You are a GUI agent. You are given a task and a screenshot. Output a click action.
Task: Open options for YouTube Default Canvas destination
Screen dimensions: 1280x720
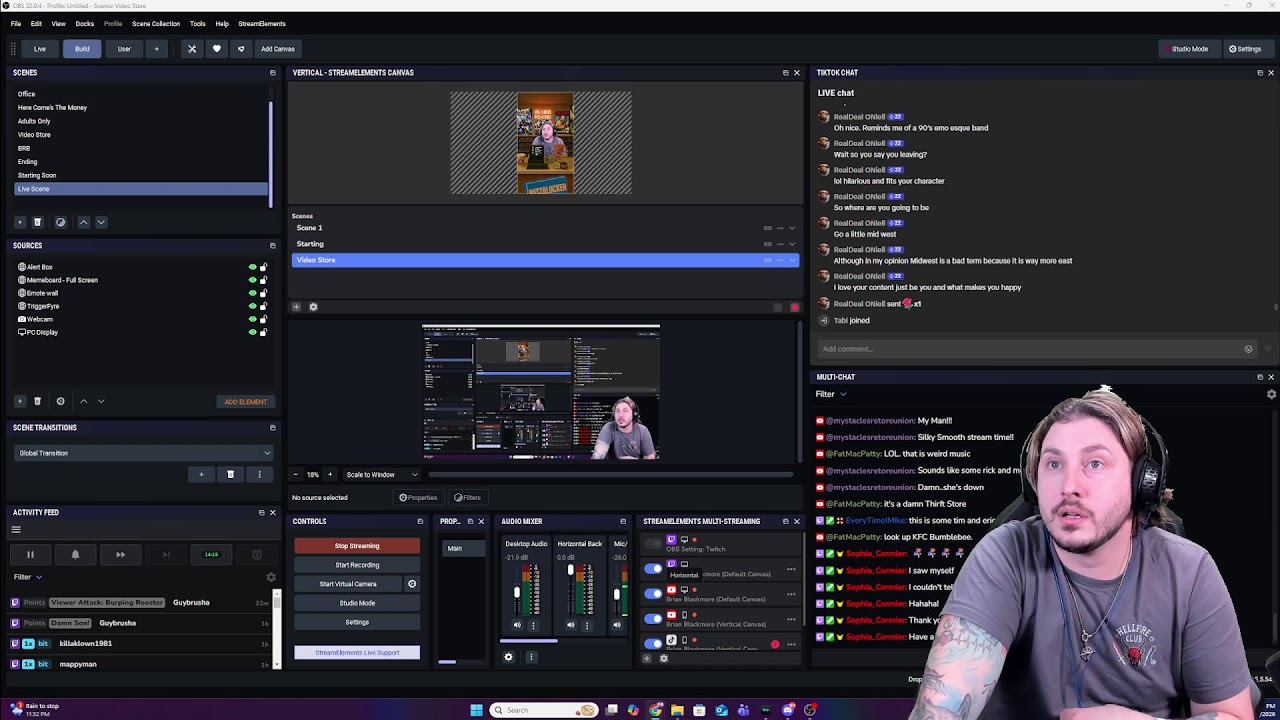tap(791, 594)
